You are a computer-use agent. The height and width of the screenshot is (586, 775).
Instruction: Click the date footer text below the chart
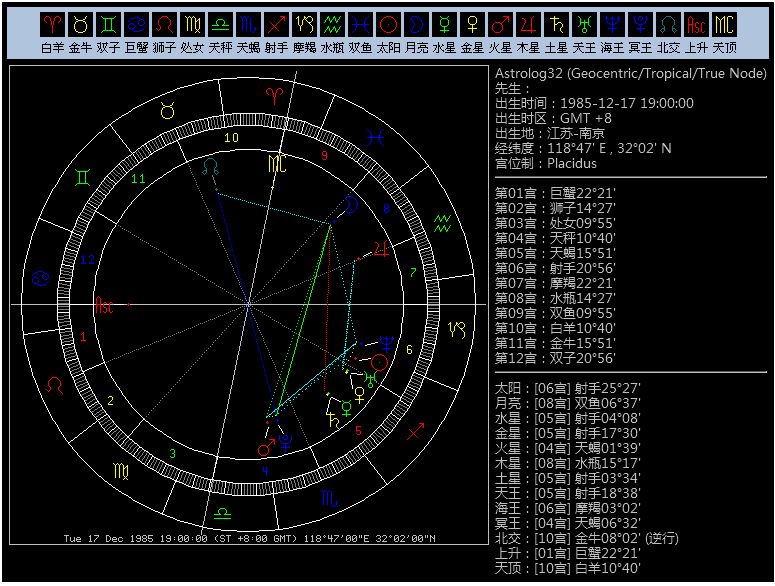[249, 538]
